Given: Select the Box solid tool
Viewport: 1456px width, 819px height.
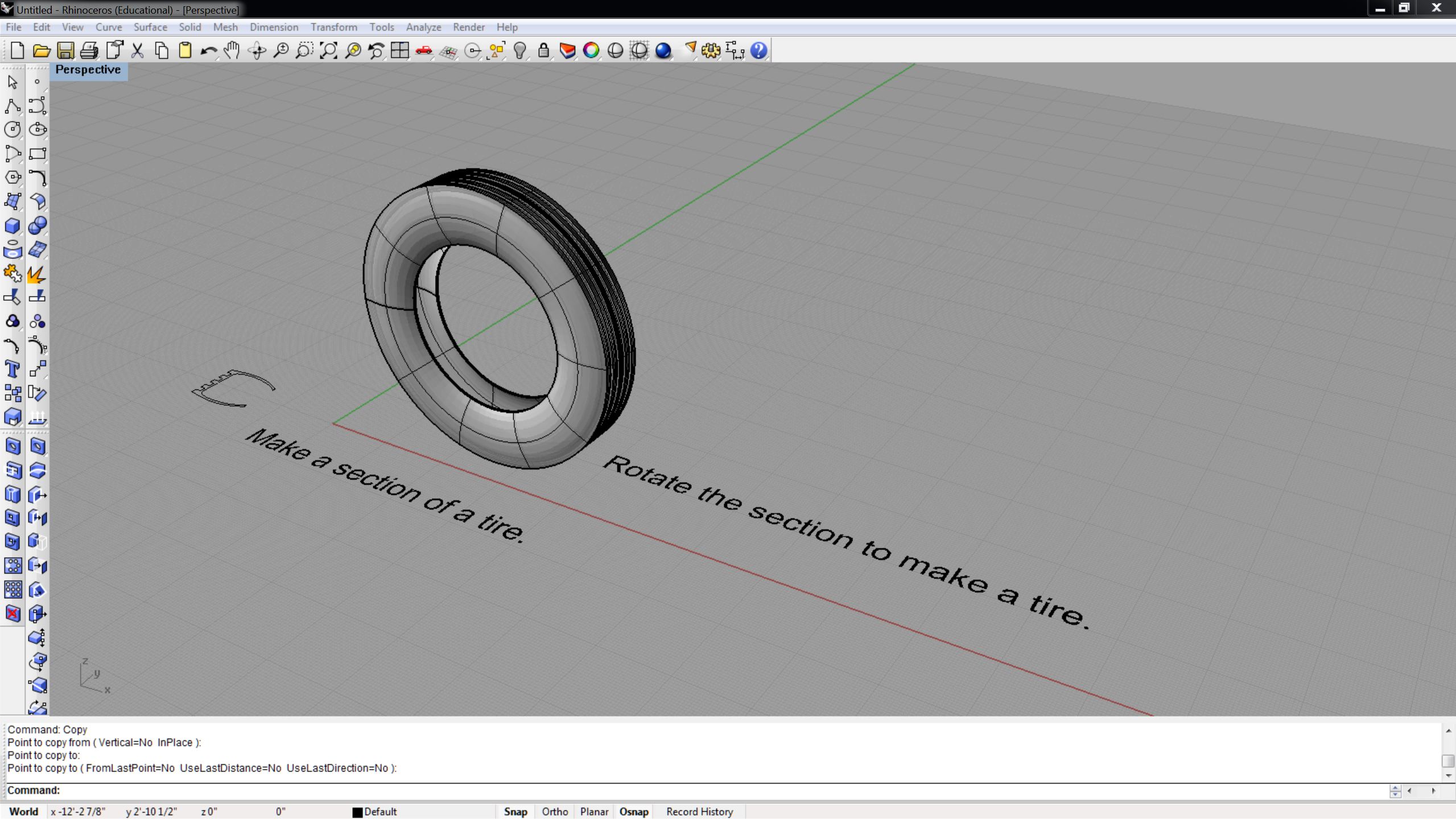Looking at the screenshot, I should 13,226.
